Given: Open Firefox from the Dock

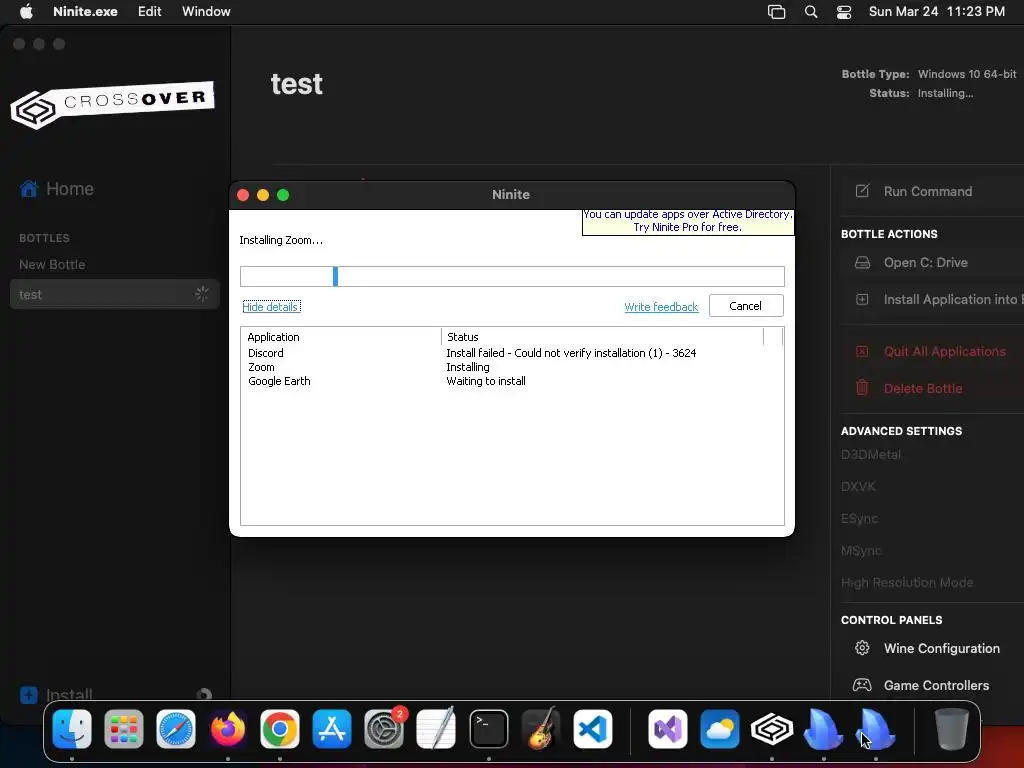Looking at the screenshot, I should click(228, 729).
